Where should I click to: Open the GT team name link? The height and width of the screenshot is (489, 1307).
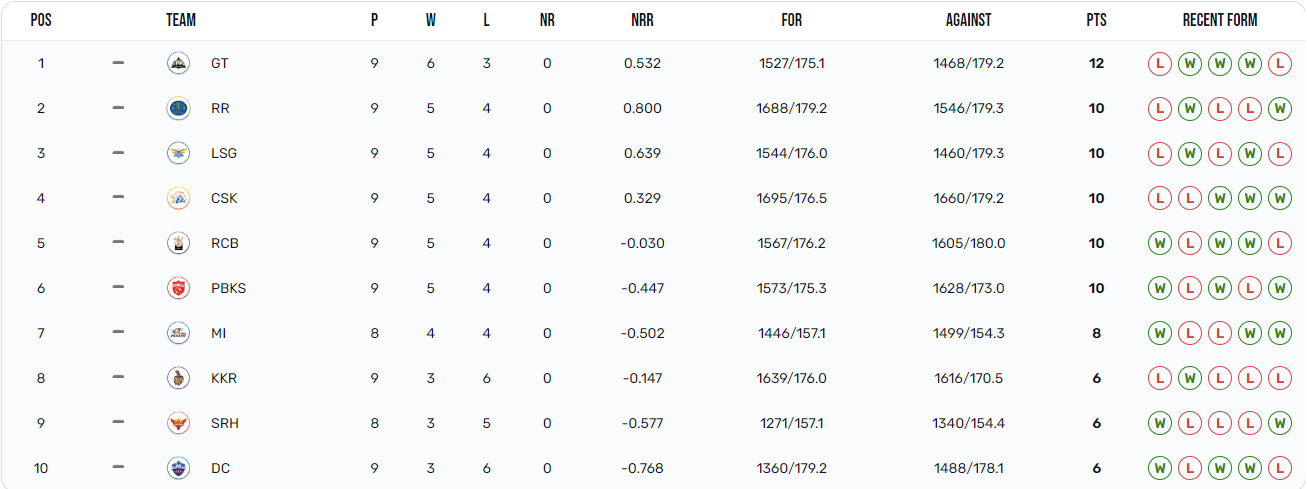pyautogui.click(x=220, y=63)
